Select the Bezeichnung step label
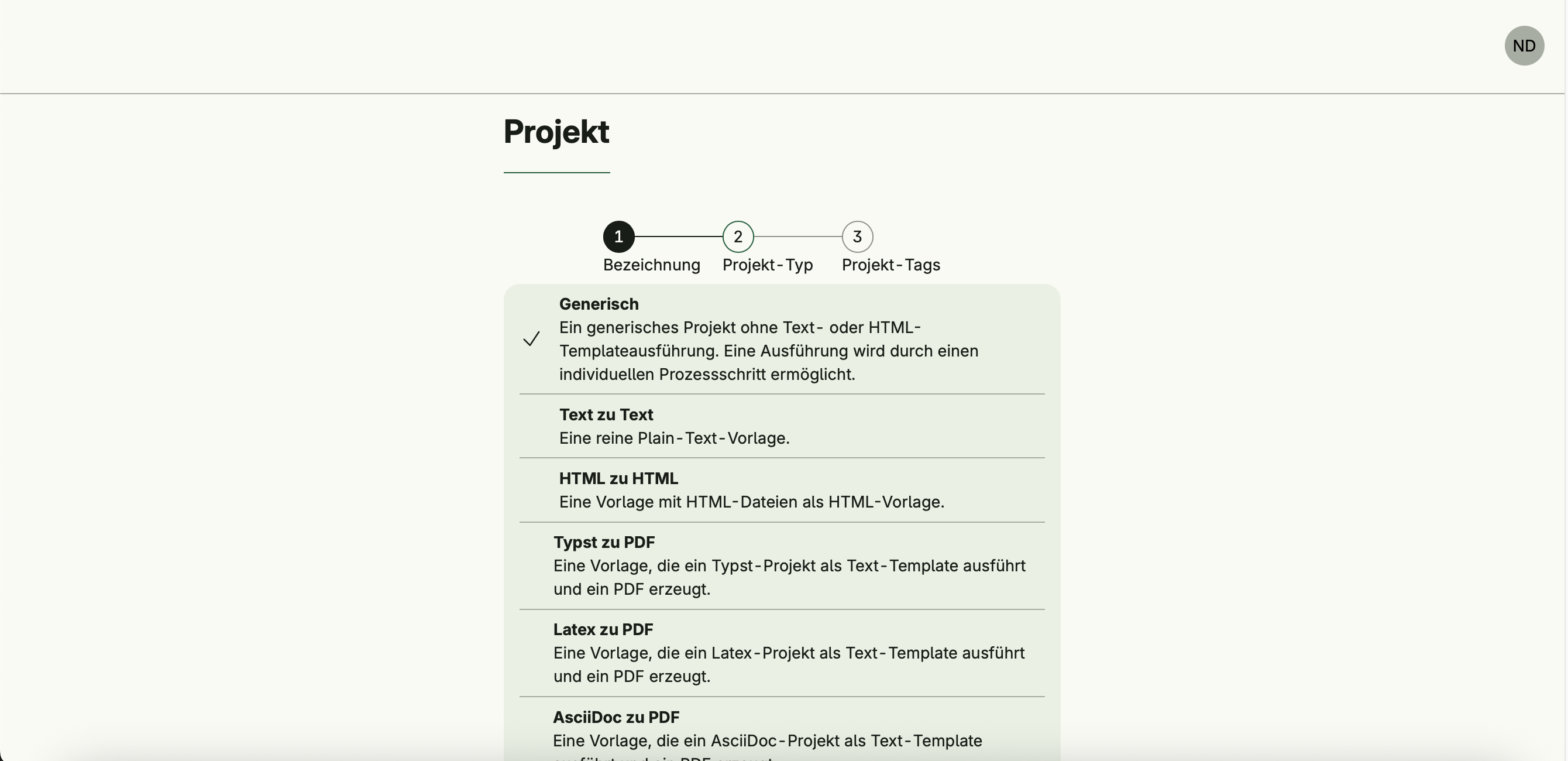1568x761 pixels. (x=651, y=265)
